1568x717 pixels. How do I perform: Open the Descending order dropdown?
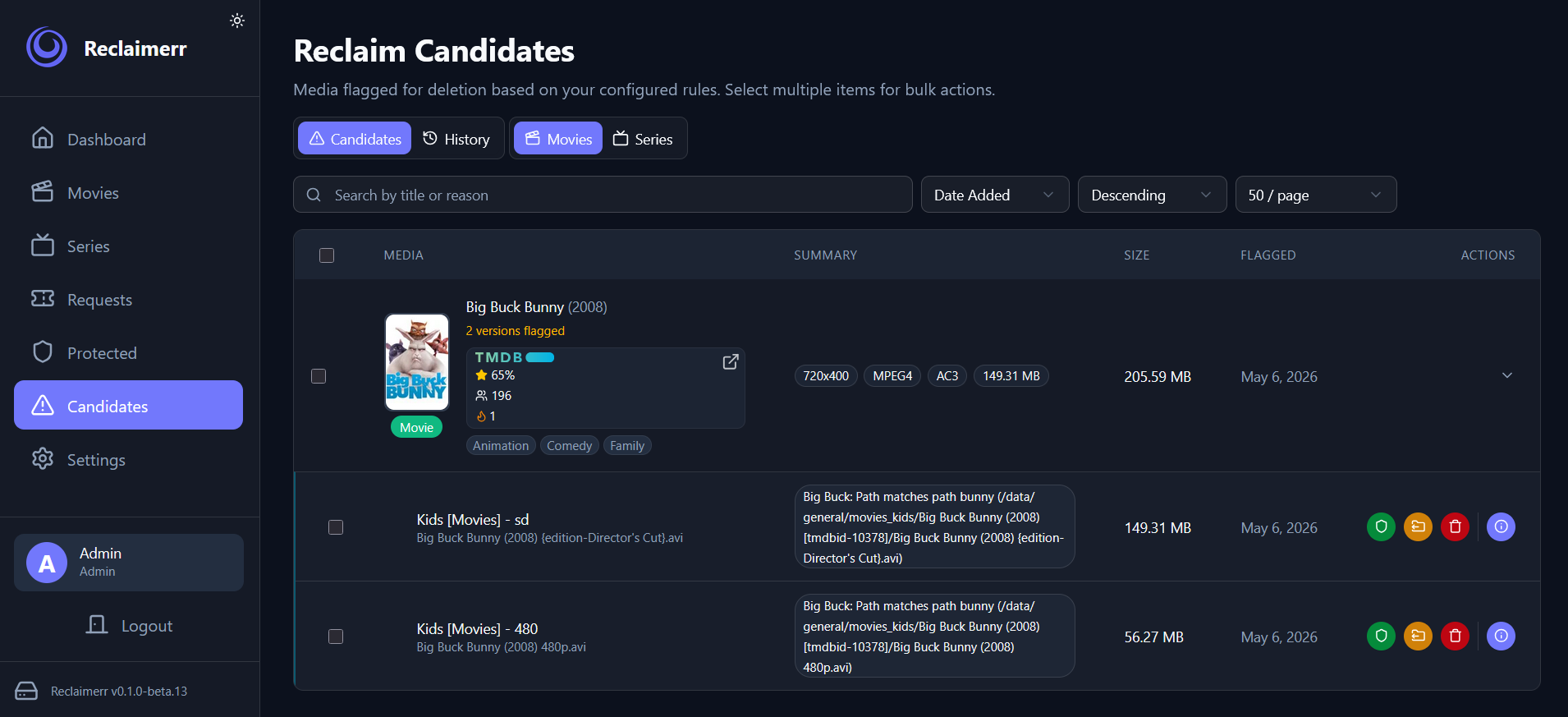[1152, 195]
